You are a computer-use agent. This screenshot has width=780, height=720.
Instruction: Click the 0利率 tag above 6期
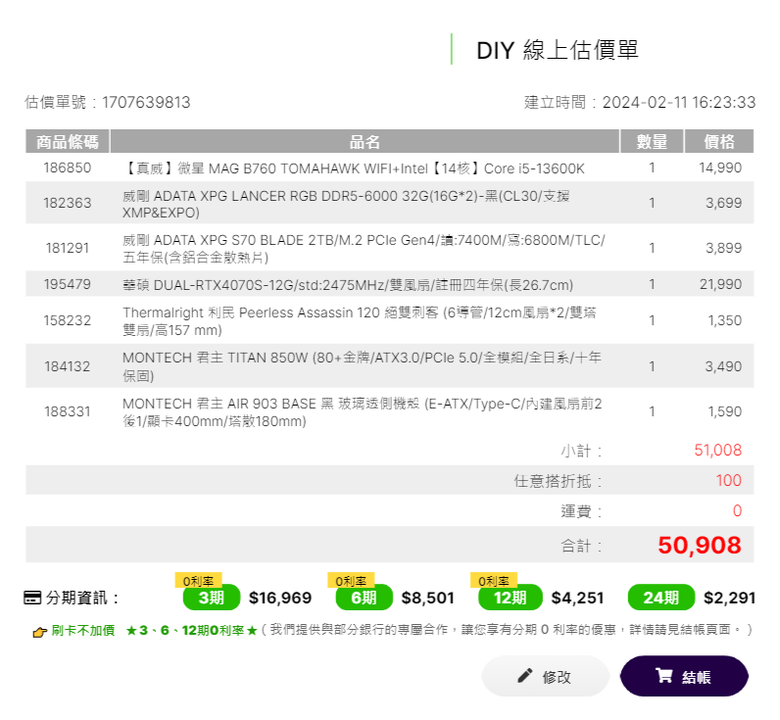(351, 580)
